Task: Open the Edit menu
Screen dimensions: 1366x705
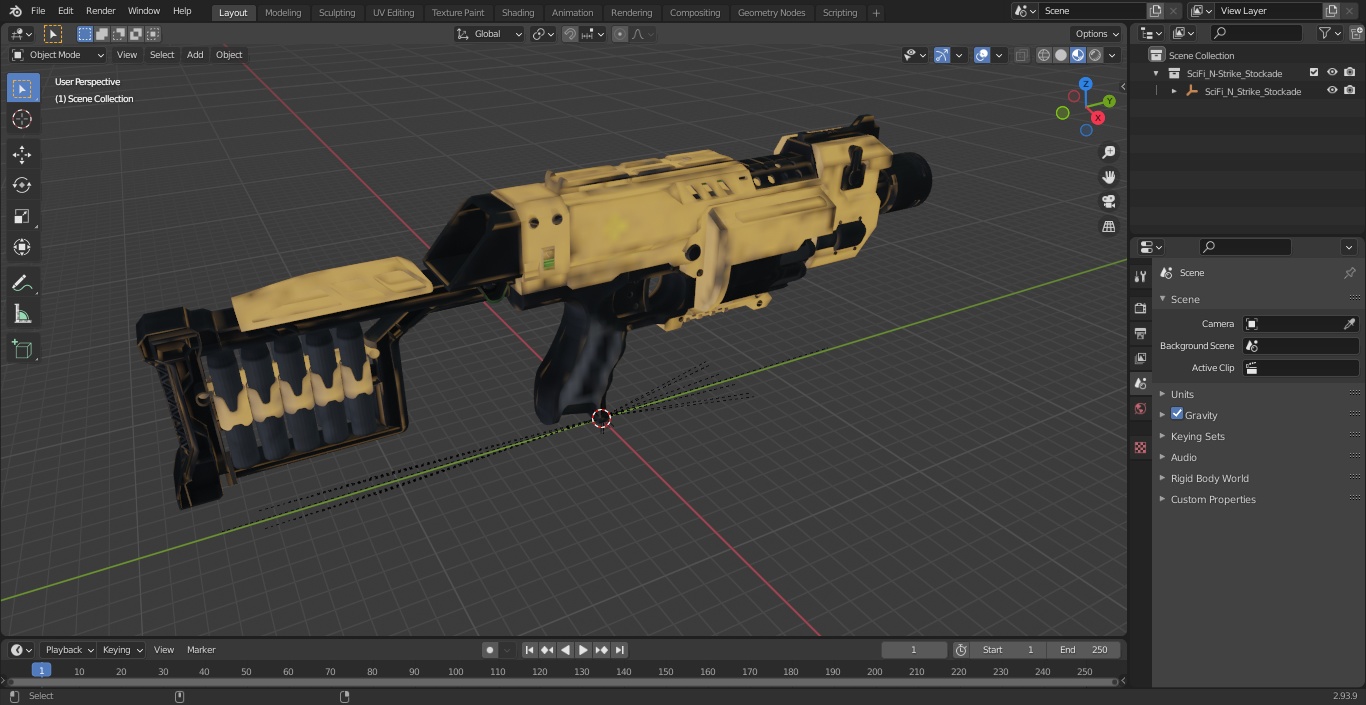Action: coord(65,11)
